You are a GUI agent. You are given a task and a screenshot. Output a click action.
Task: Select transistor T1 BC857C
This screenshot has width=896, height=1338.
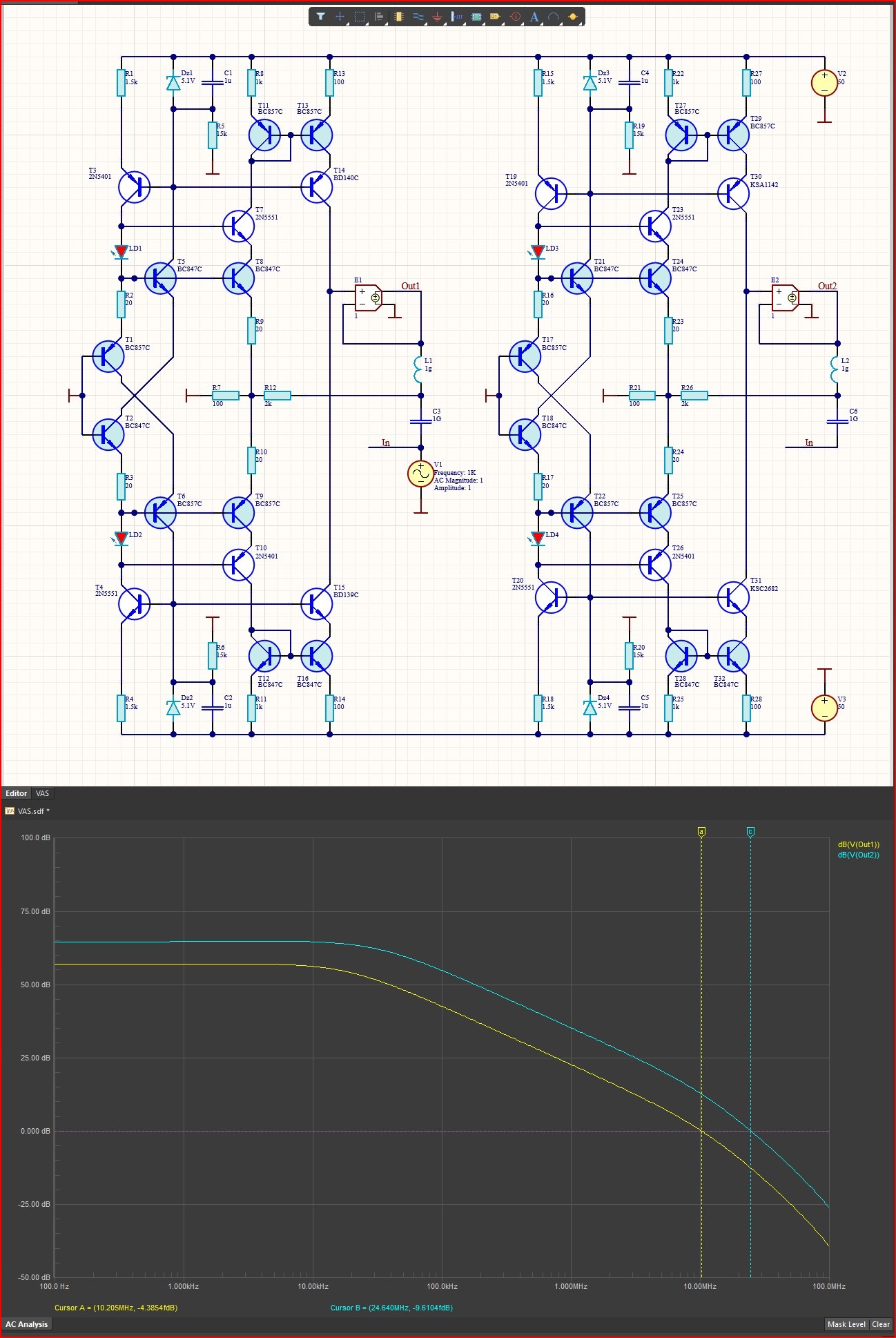coord(108,356)
